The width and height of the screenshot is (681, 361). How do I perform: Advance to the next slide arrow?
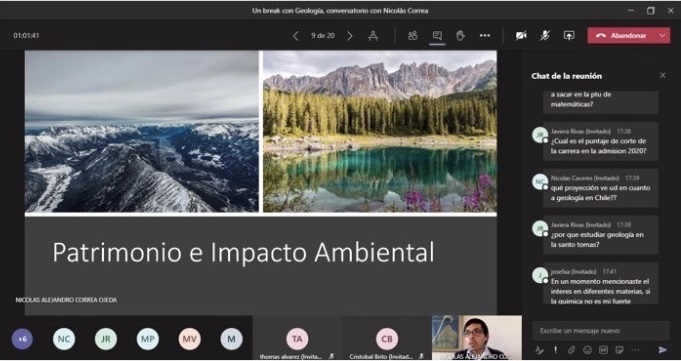[350, 36]
